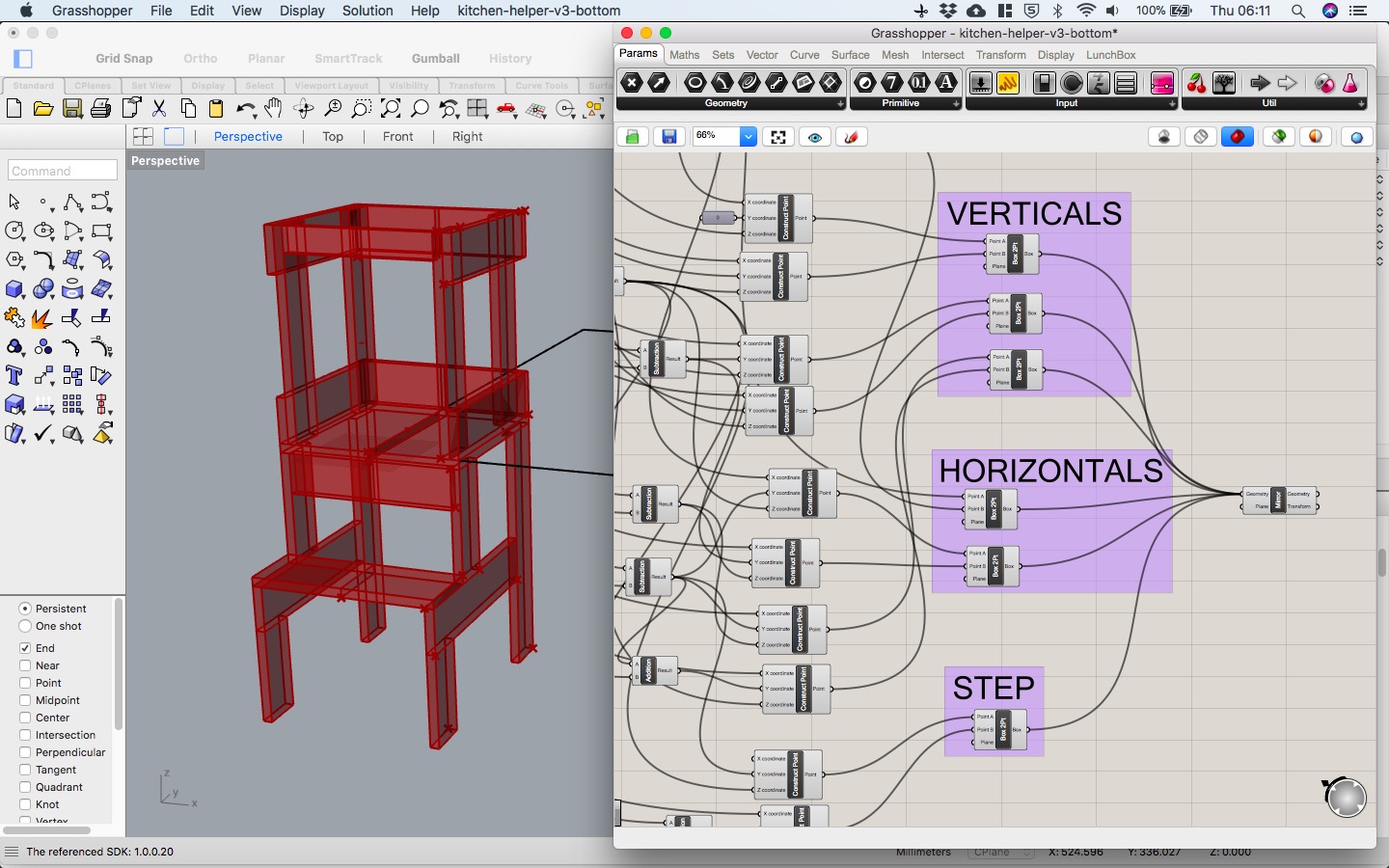Uncheck the End object snap
Screen dimensions: 1389x868
25,648
